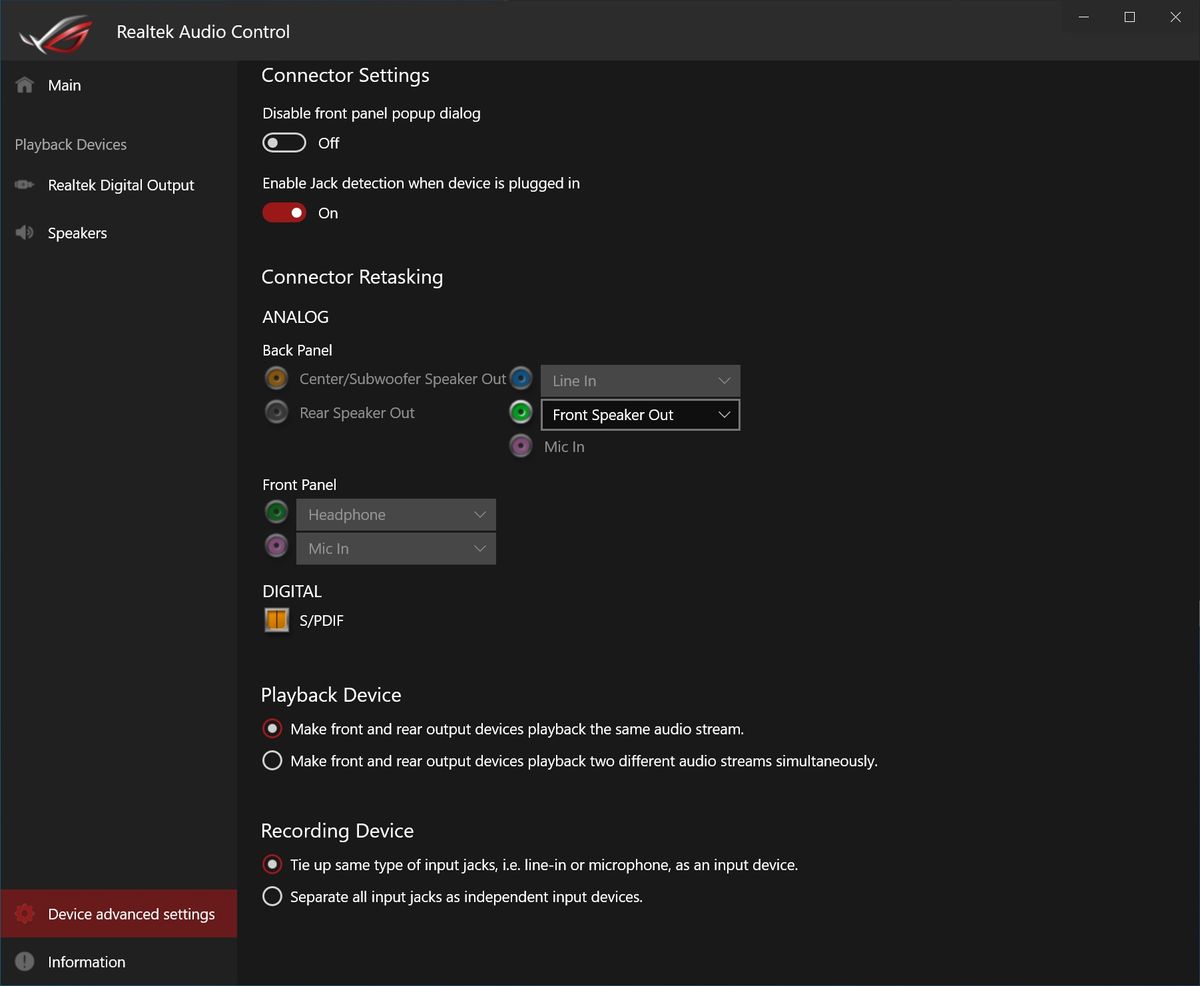The width and height of the screenshot is (1200, 986).
Task: Click the green Front Speaker Out jack
Action: click(521, 412)
